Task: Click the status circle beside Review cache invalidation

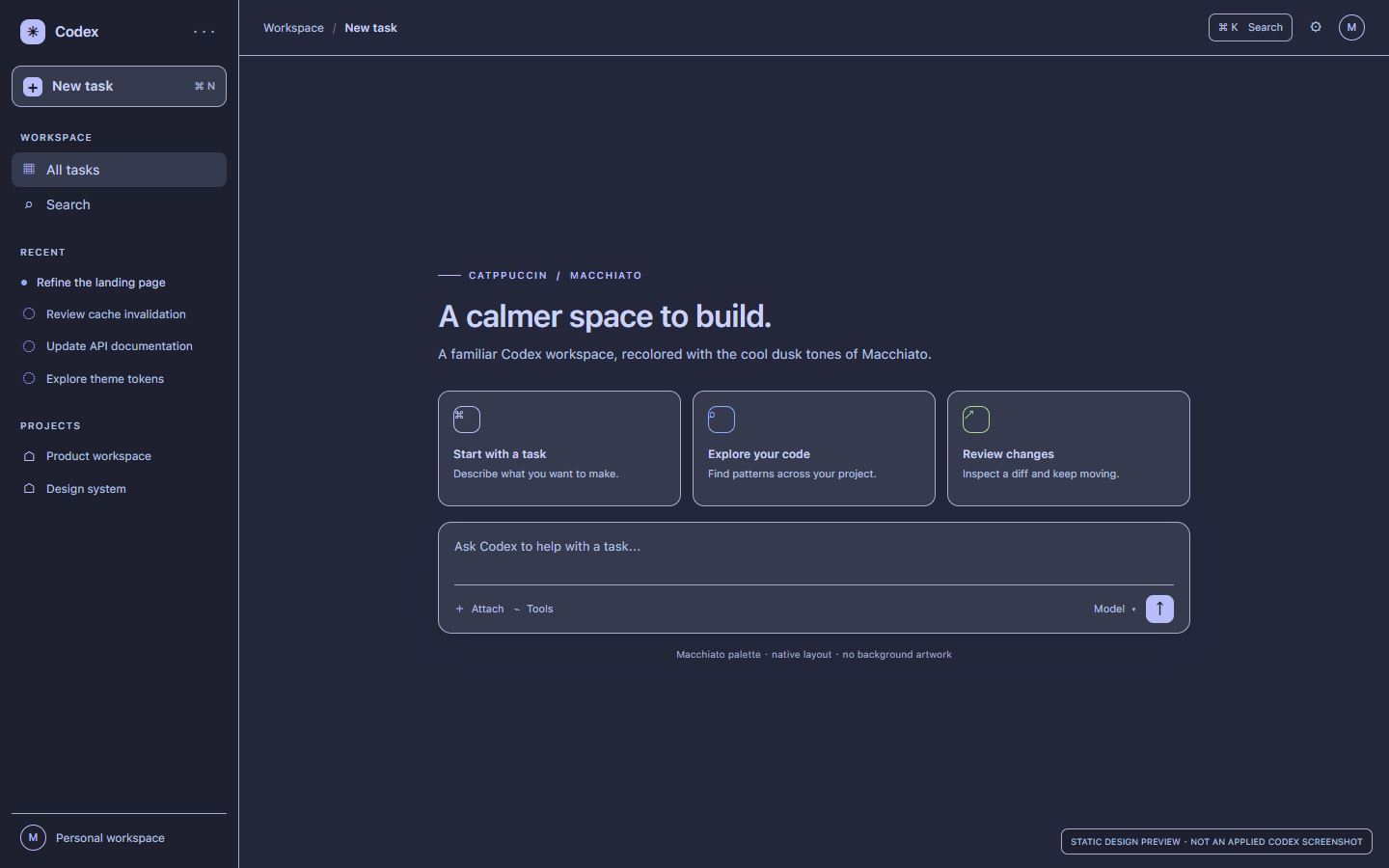Action: click(29, 314)
